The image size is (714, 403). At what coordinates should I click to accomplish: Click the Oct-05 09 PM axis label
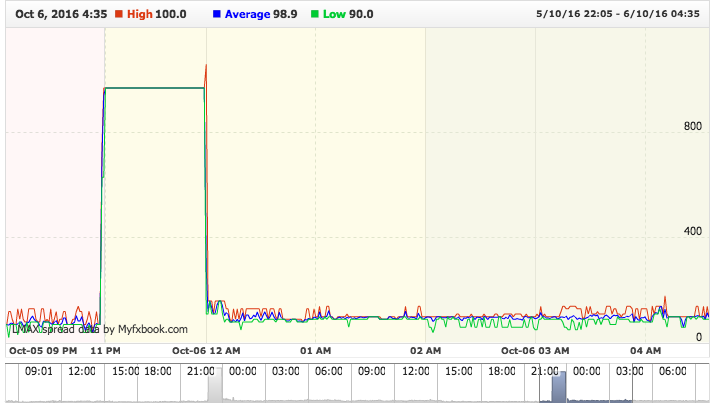[43, 351]
